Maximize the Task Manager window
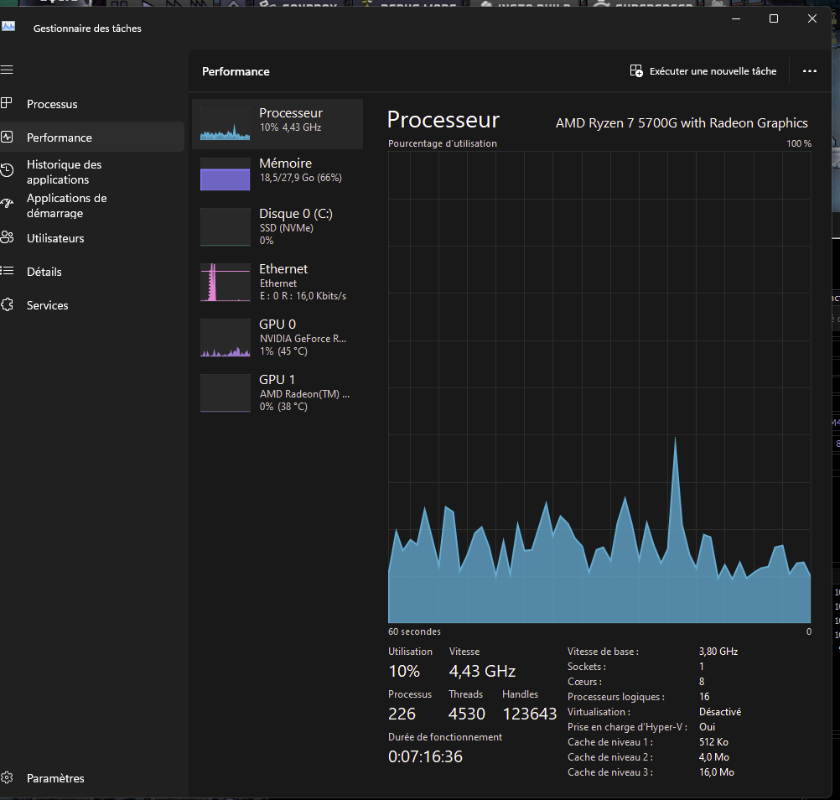This screenshot has width=840, height=800. pos(773,19)
